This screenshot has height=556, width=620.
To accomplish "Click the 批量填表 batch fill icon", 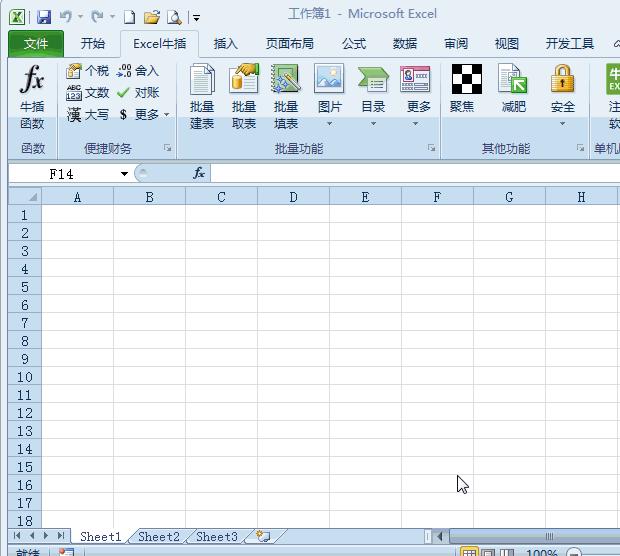I will click(286, 79).
